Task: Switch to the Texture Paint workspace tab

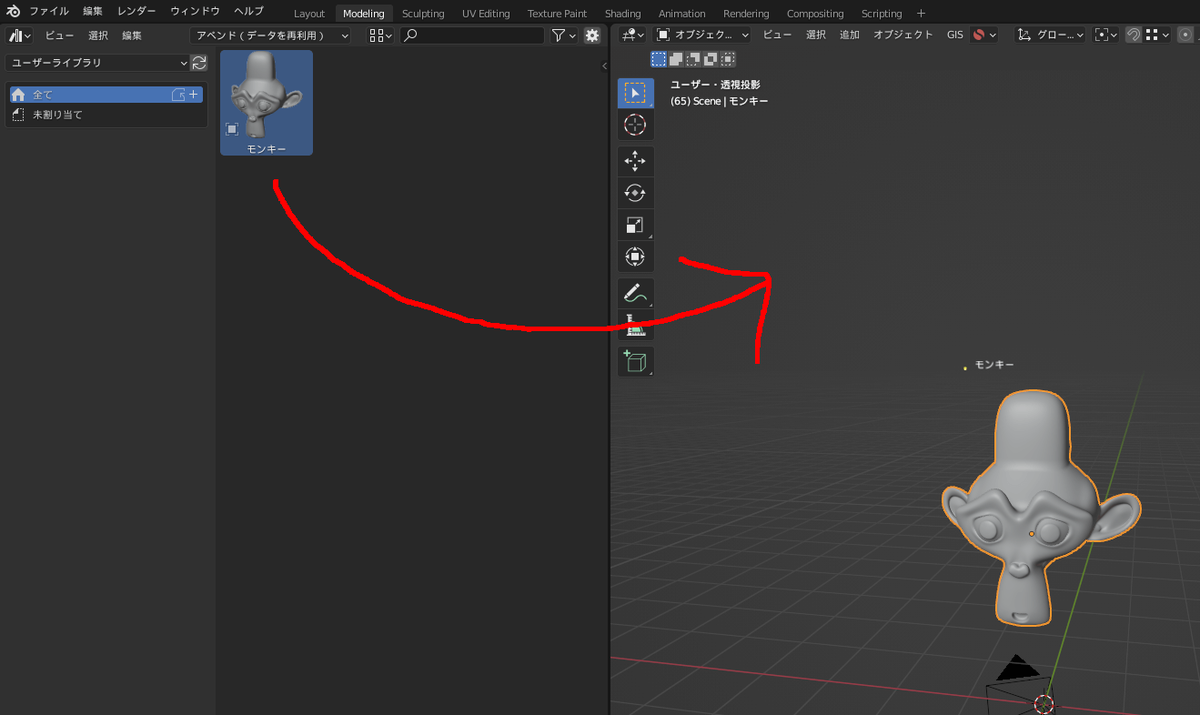Action: click(557, 14)
